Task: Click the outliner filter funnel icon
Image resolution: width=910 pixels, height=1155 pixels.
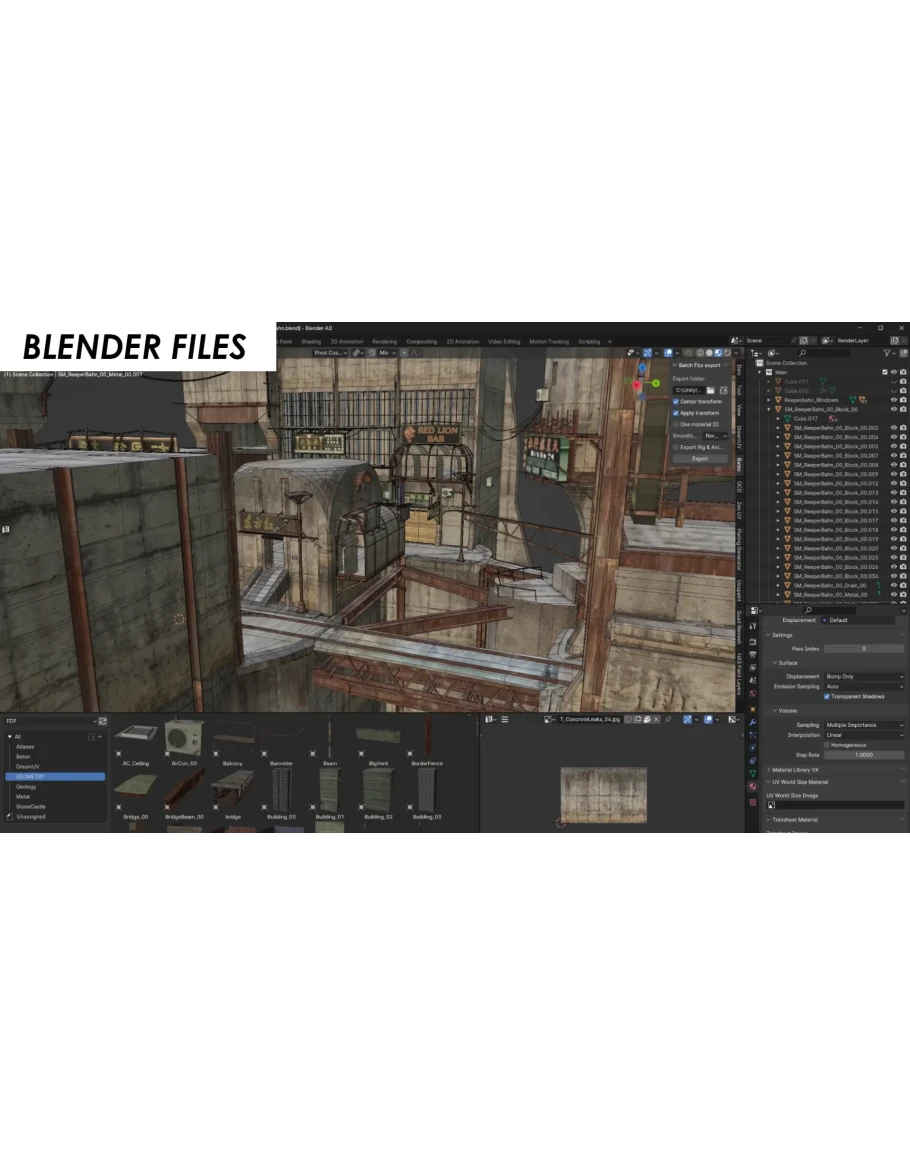Action: pos(888,353)
